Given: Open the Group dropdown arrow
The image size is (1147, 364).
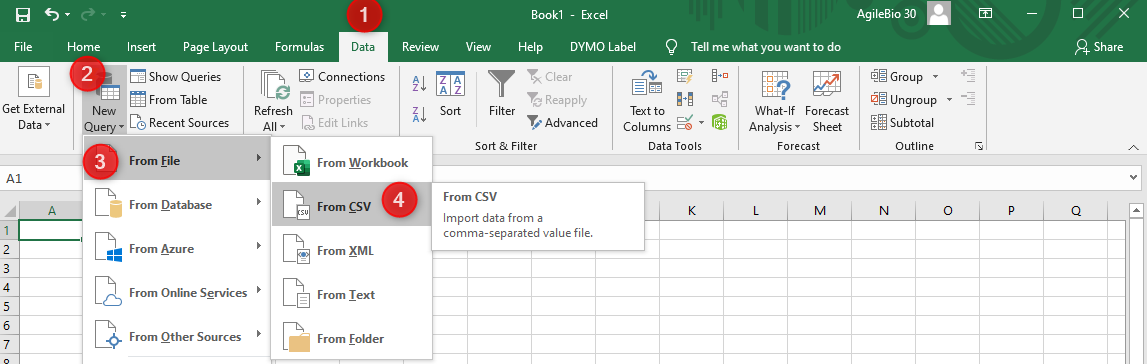Looking at the screenshot, I should pyautogui.click(x=936, y=77).
